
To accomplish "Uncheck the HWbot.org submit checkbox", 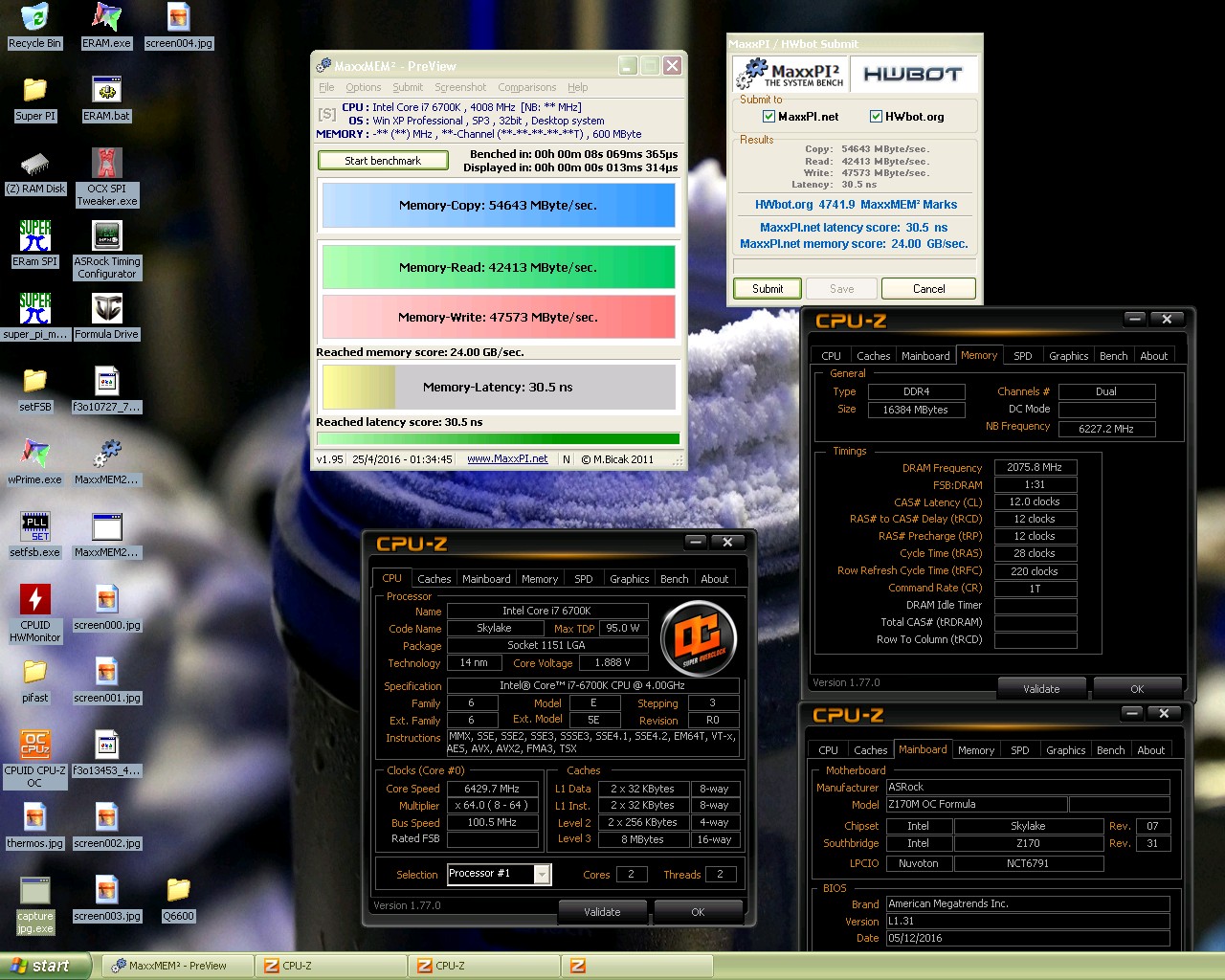I will (x=876, y=117).
